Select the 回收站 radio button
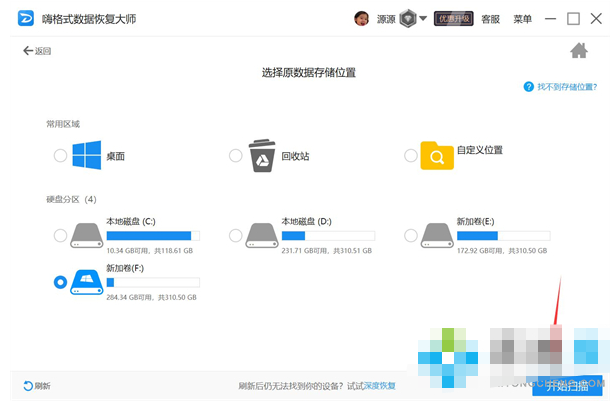 click(235, 155)
